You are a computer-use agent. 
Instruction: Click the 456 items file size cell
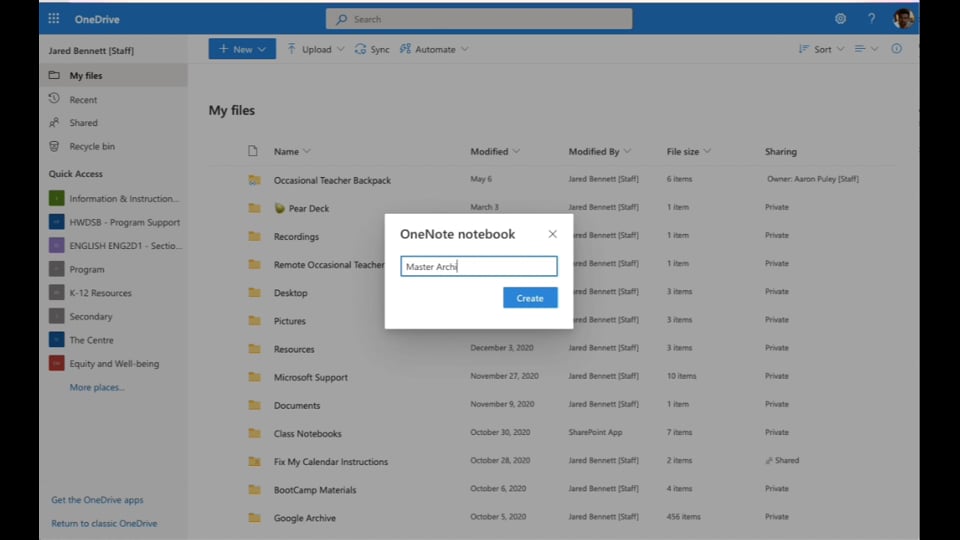[683, 517]
